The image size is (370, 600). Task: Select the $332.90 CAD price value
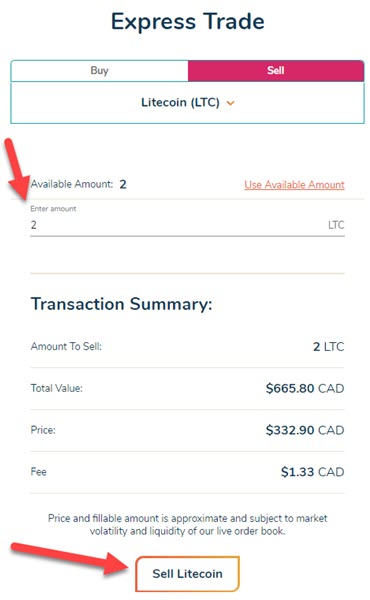(305, 430)
